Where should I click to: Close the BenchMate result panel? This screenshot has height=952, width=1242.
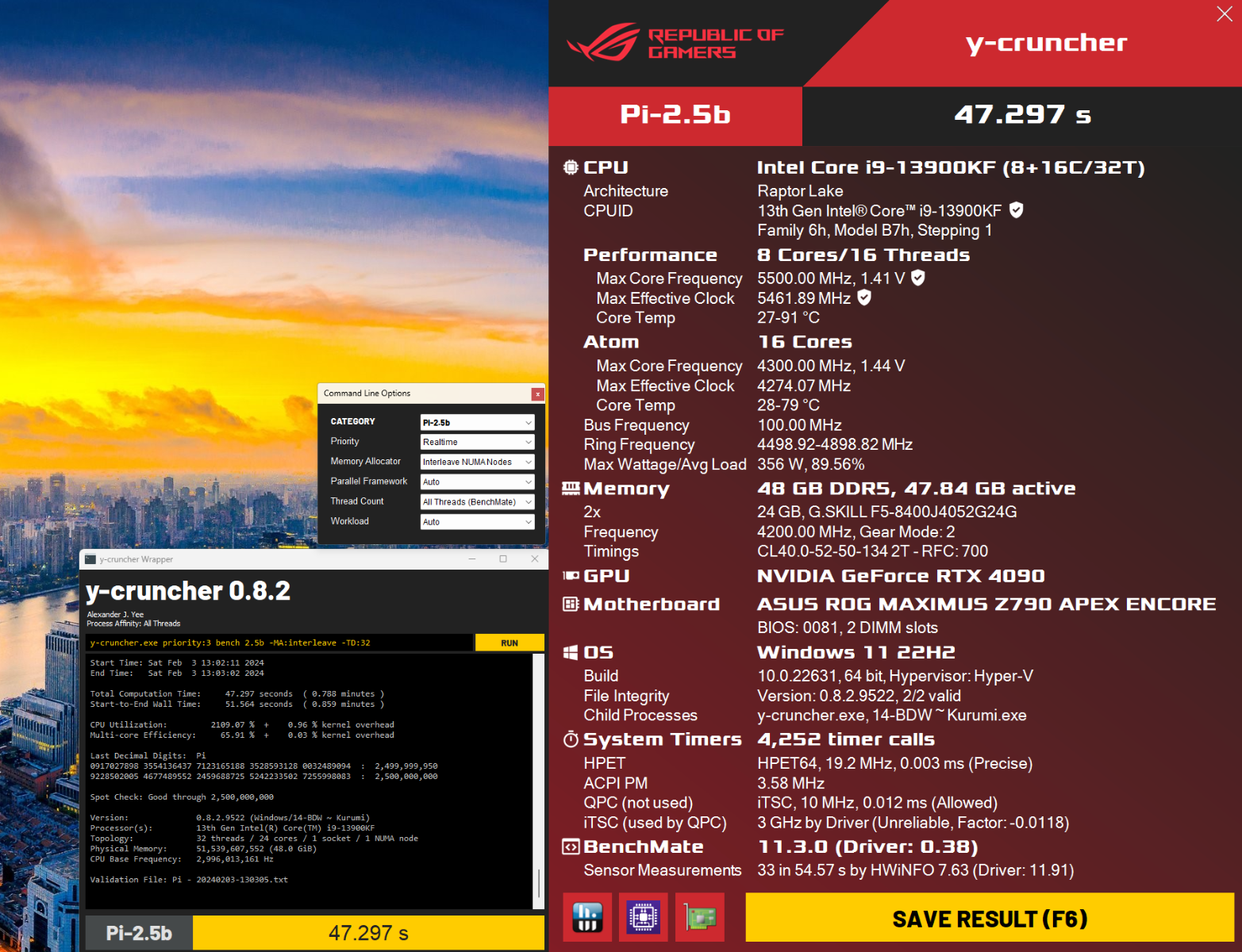[1225, 13]
